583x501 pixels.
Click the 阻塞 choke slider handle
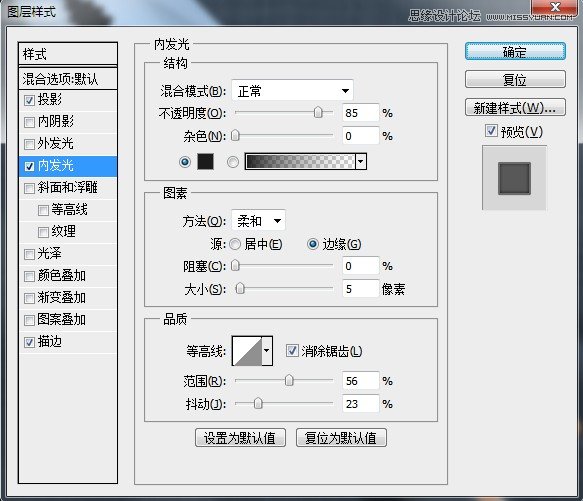click(235, 266)
